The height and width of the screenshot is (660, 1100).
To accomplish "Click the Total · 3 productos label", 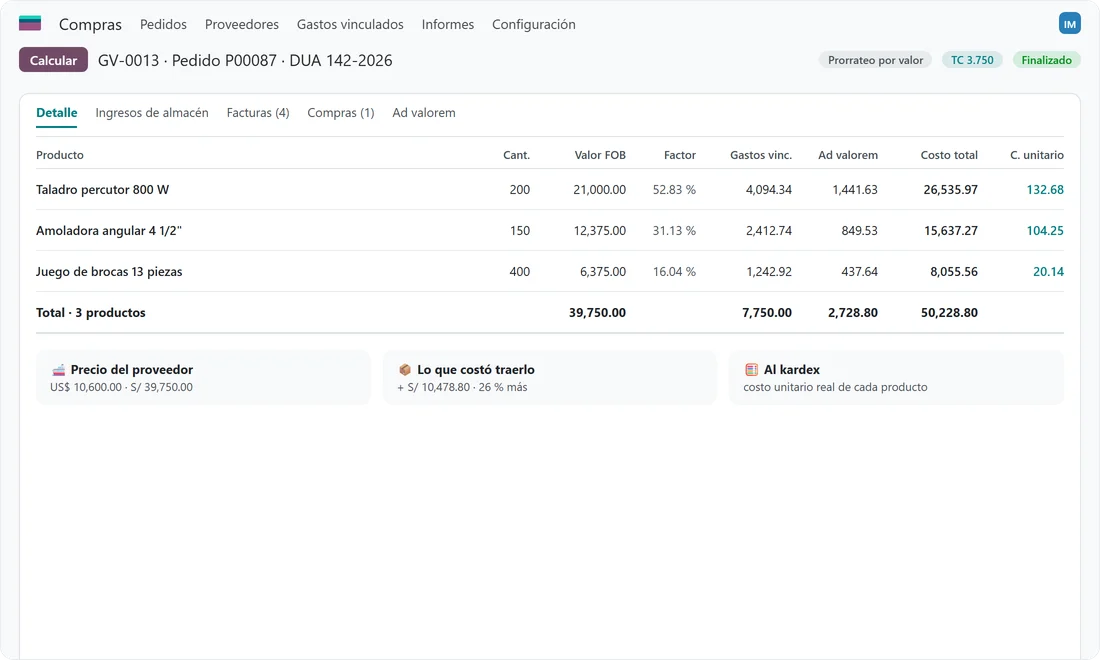I will click(x=90, y=313).
